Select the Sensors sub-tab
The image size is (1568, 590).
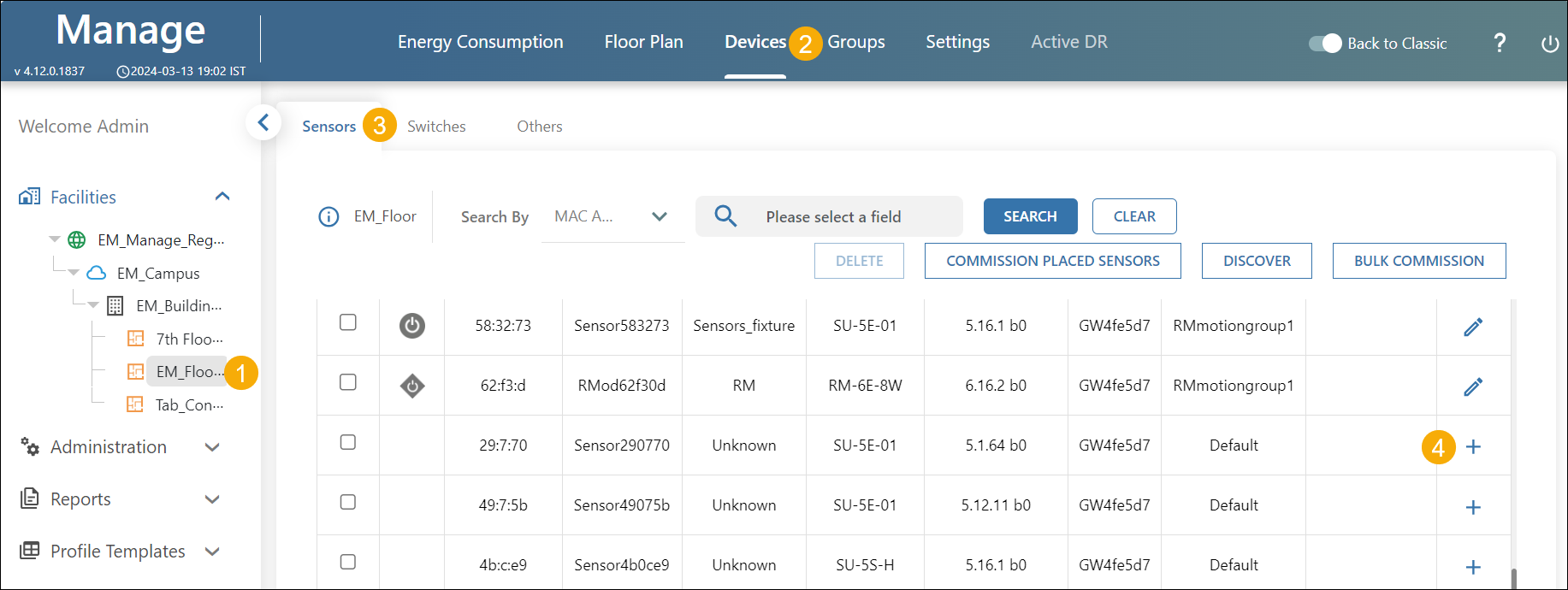coord(328,127)
